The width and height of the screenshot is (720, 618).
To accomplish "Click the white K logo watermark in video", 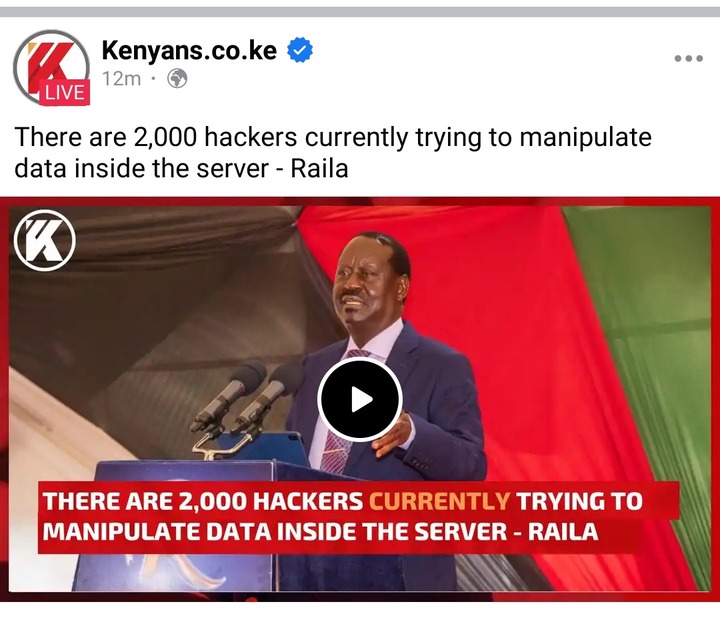I will tap(45, 240).
